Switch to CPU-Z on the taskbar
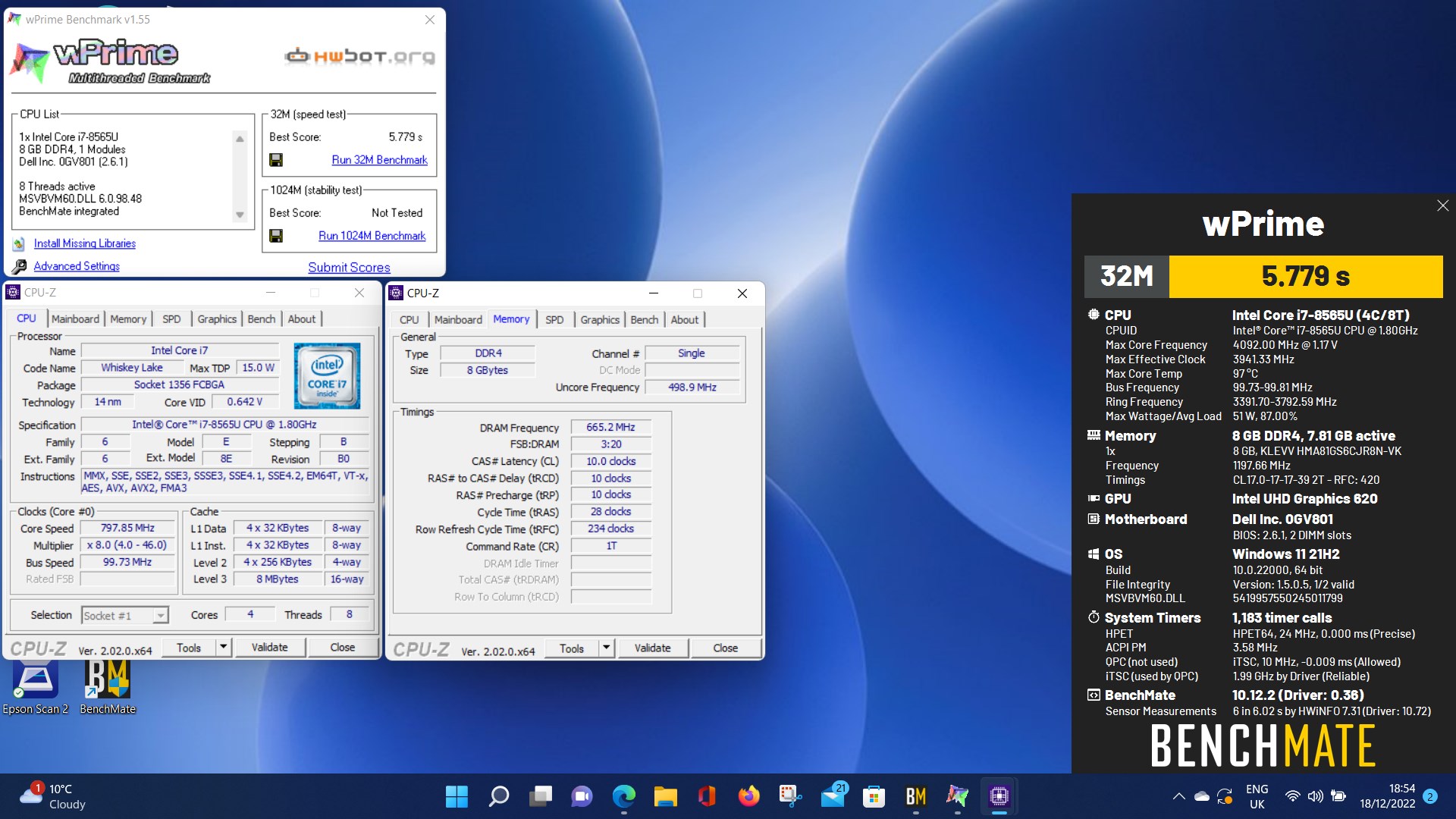The height and width of the screenshot is (819, 1456). [x=999, y=796]
